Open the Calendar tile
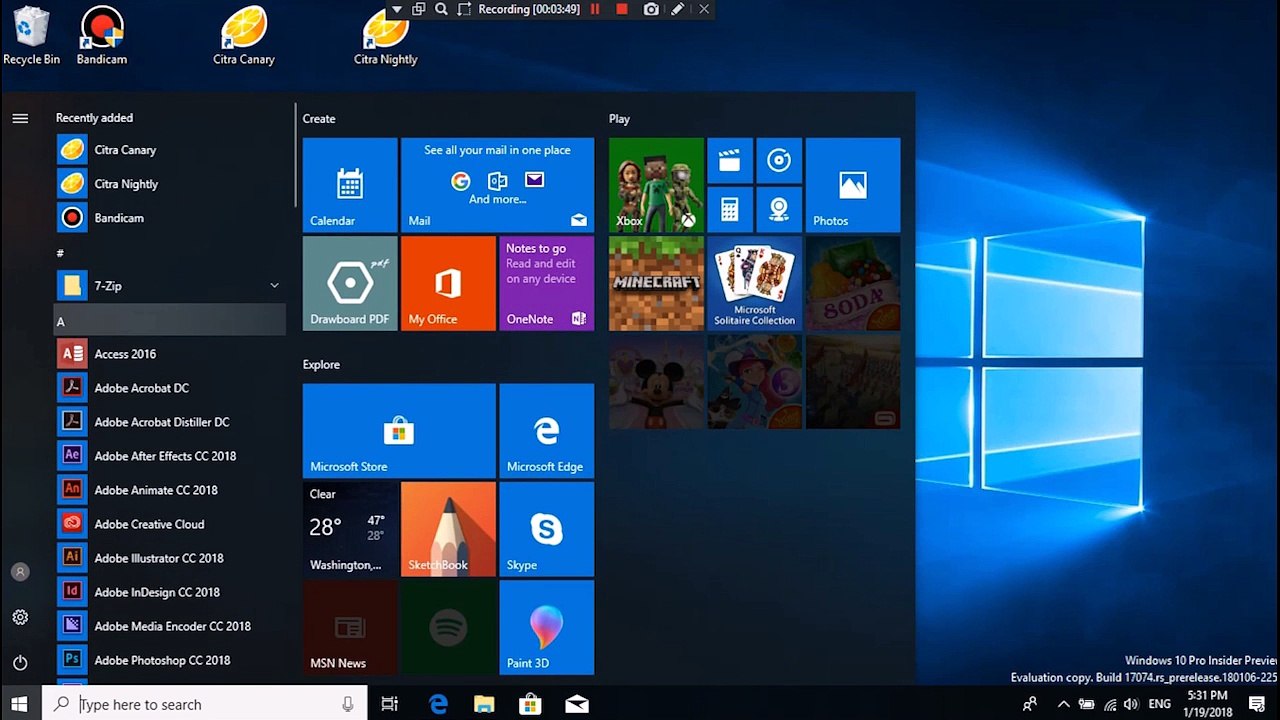The image size is (1280, 720). coord(350,185)
